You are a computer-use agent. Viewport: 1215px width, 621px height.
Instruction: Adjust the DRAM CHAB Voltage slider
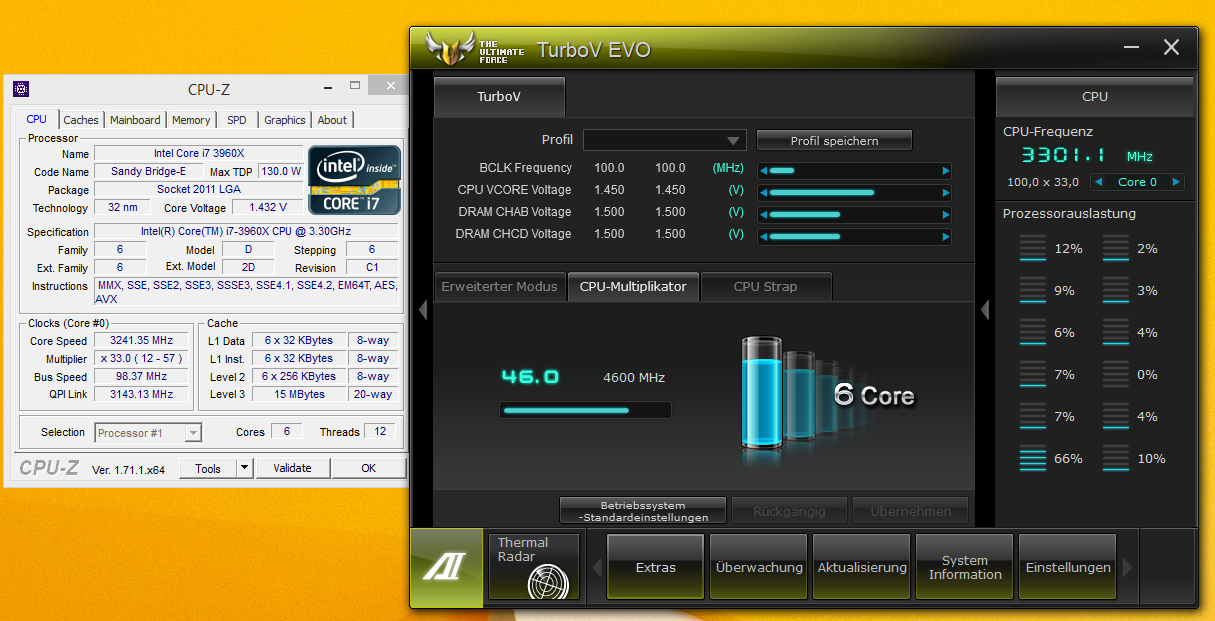(855, 215)
